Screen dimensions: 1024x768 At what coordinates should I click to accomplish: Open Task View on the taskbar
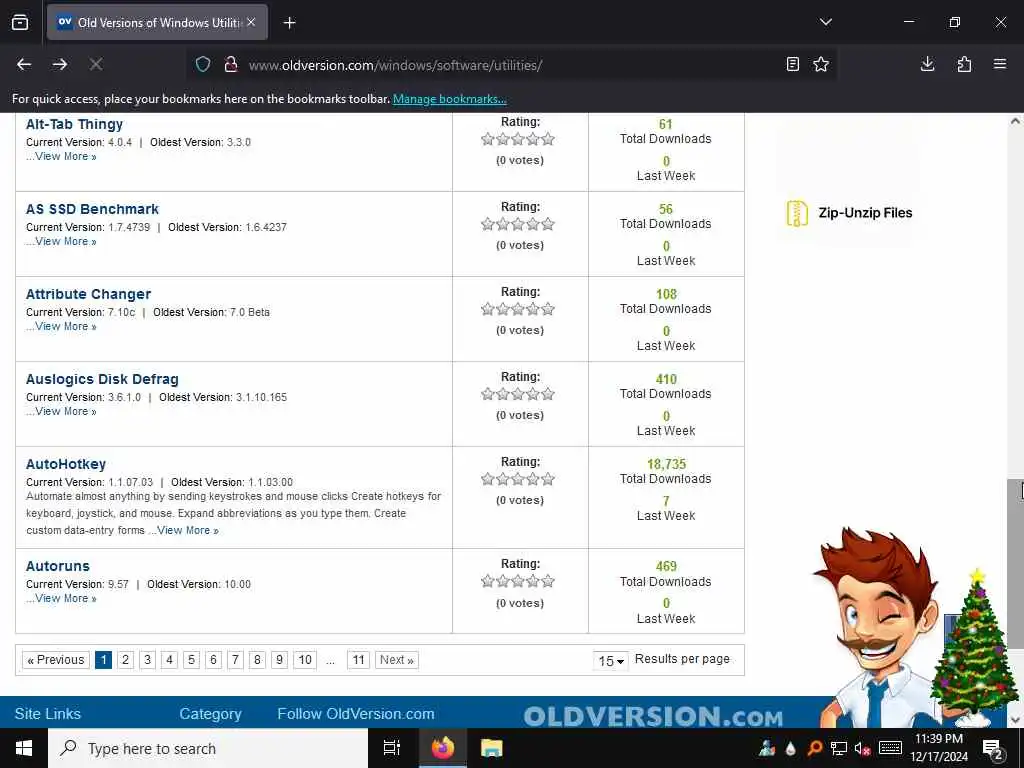coord(392,748)
